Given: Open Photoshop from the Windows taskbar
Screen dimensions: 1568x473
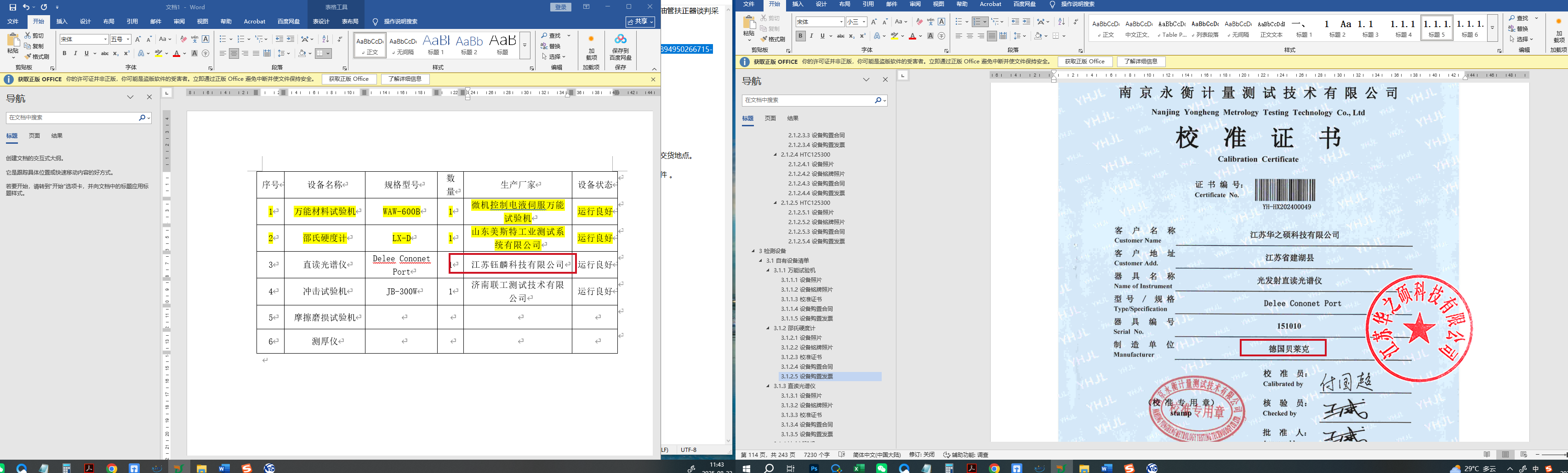Looking at the screenshot, I should click(x=814, y=468).
